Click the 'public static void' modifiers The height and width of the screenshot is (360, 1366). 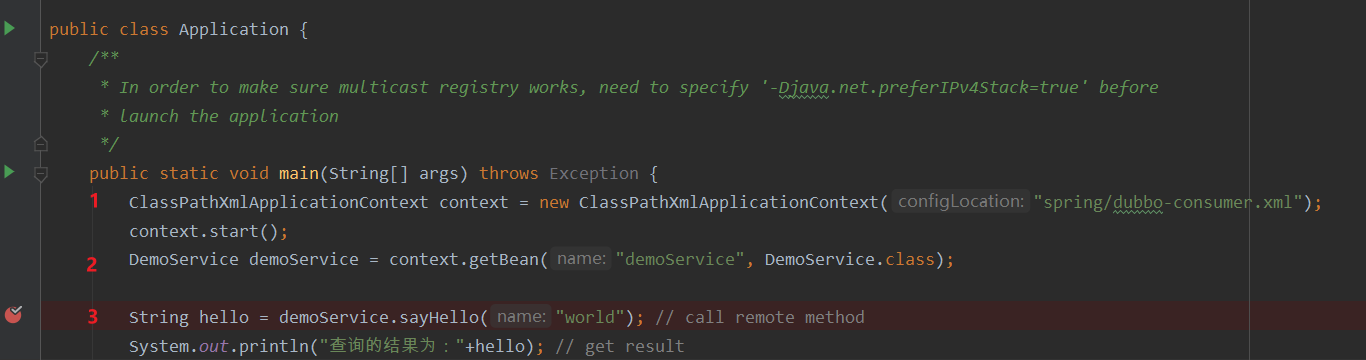tap(179, 173)
